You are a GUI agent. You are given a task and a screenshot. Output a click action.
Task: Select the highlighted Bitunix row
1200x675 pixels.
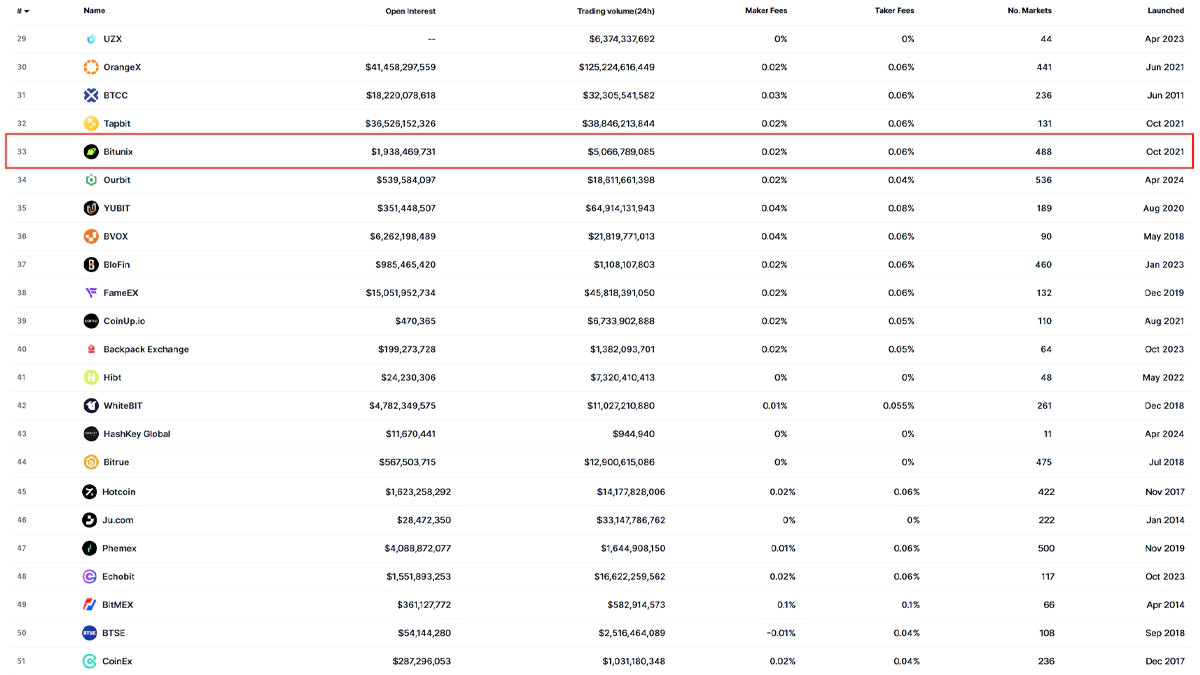point(600,151)
